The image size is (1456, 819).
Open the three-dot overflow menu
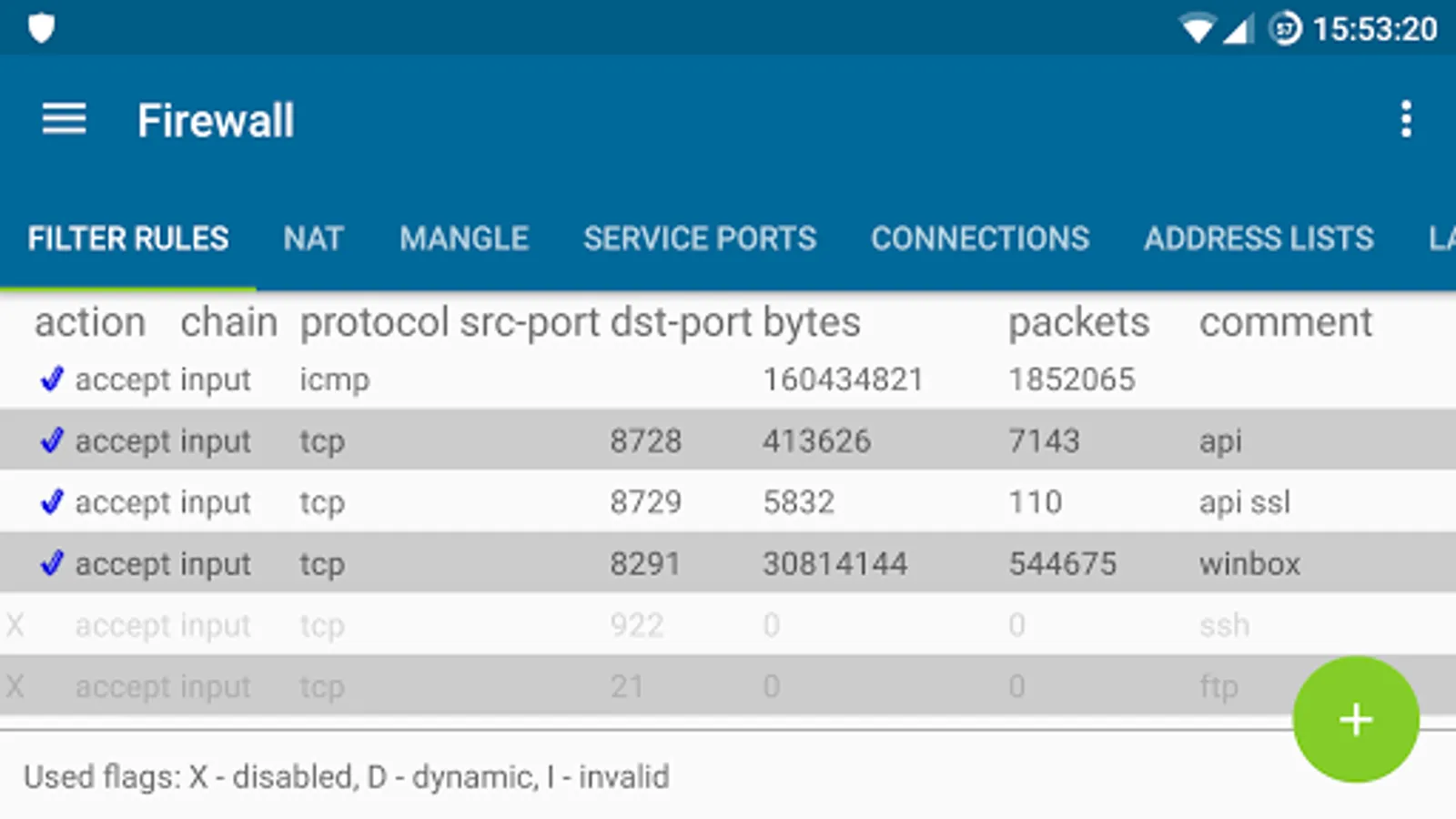point(1406,119)
